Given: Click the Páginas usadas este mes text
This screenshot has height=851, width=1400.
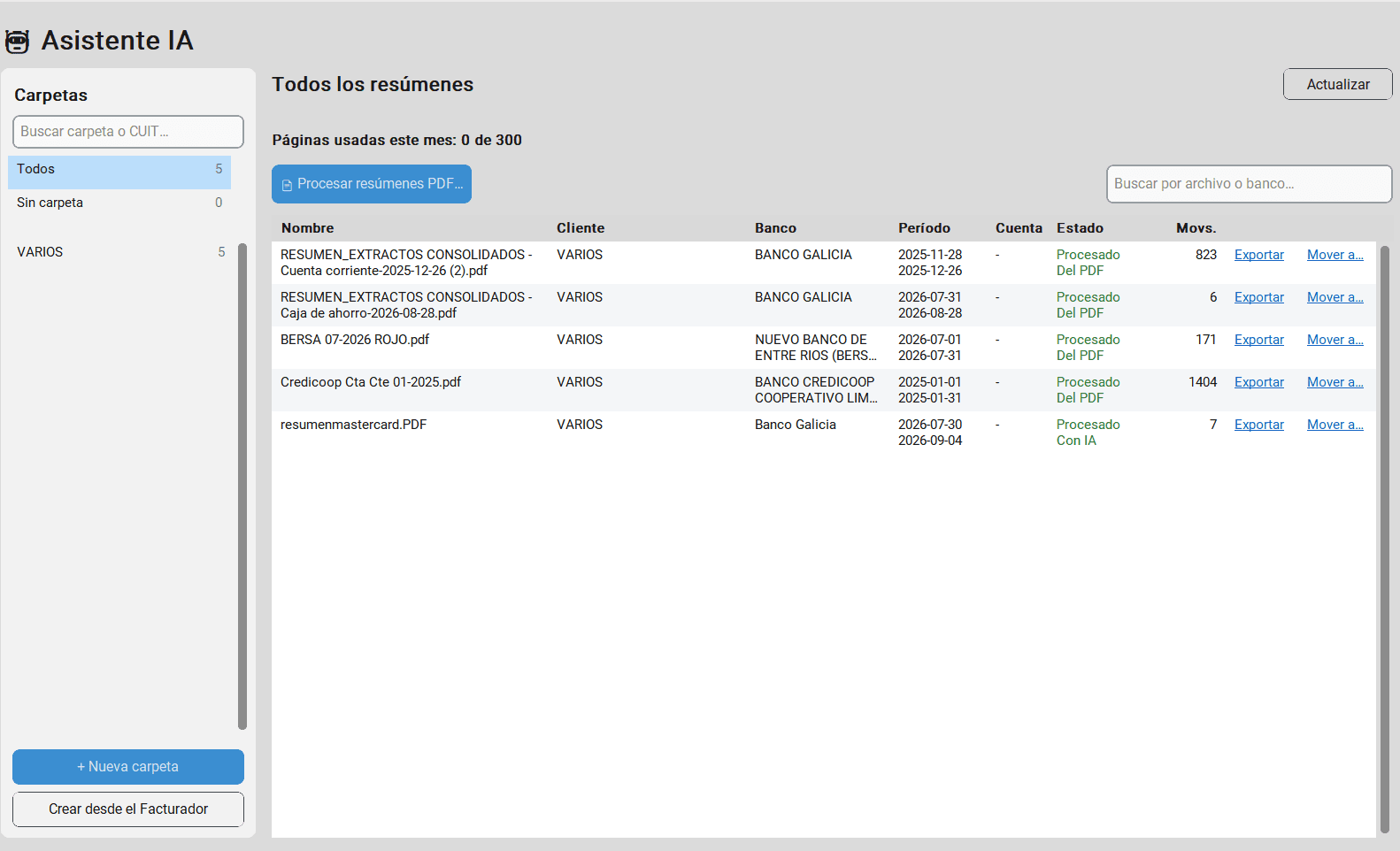Looking at the screenshot, I should click(396, 140).
